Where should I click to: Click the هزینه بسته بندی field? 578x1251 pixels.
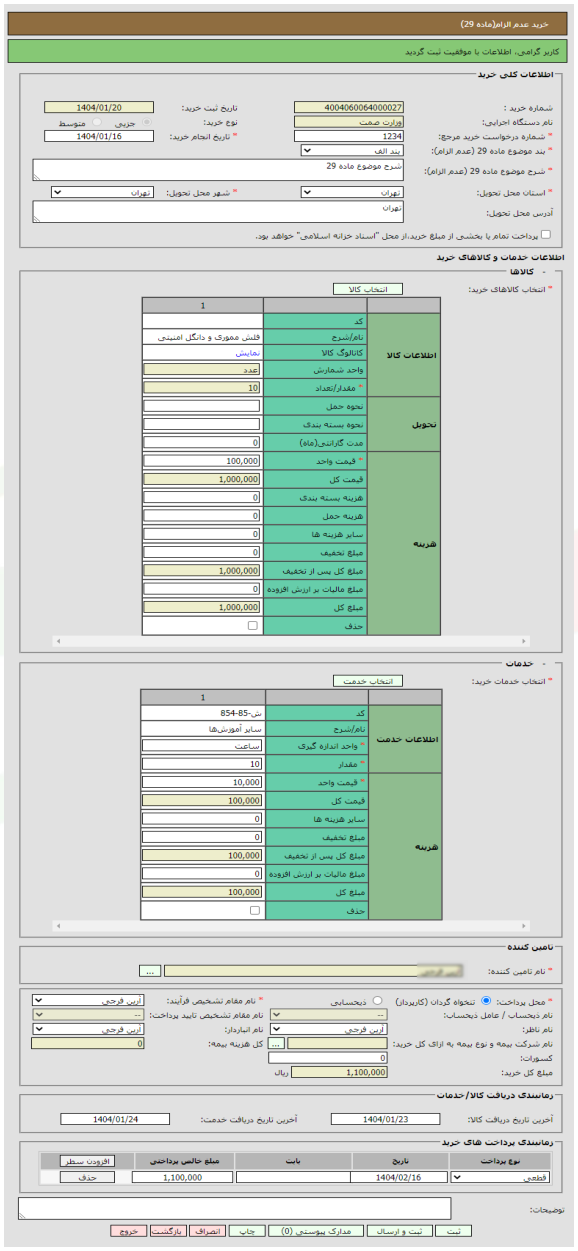(x=202, y=497)
